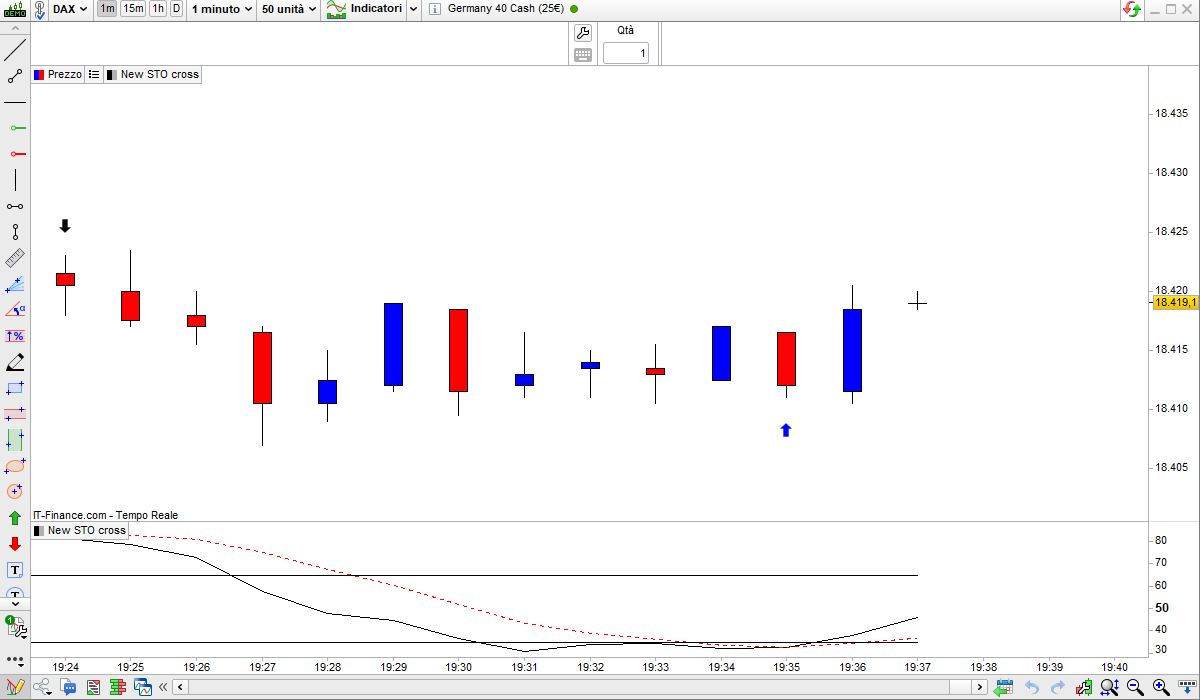Switch to 1m timeframe
This screenshot has height=700, width=1200.
(x=107, y=9)
